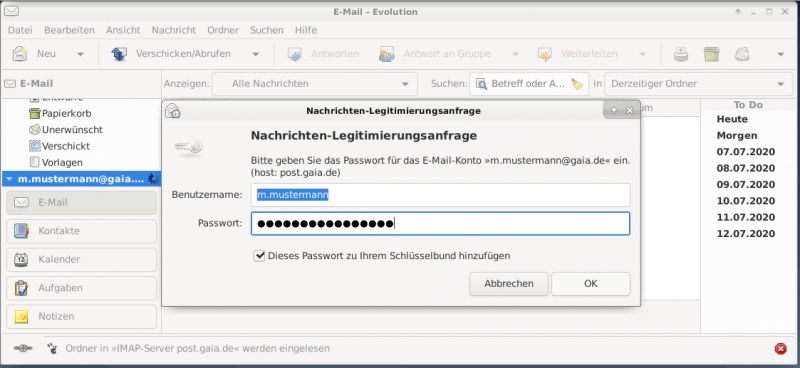Open the Weiterleiten dropdown arrow
Image resolution: width=800 pixels, height=368 pixels.
pos(642,54)
